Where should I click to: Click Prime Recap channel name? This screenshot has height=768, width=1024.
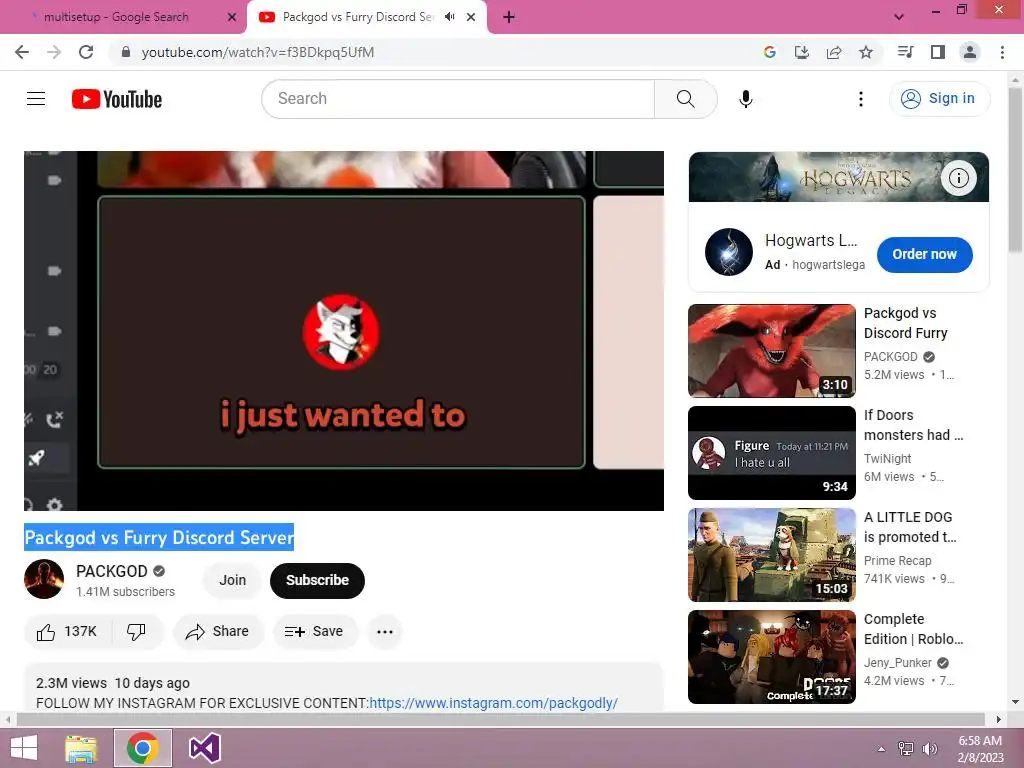(x=897, y=560)
